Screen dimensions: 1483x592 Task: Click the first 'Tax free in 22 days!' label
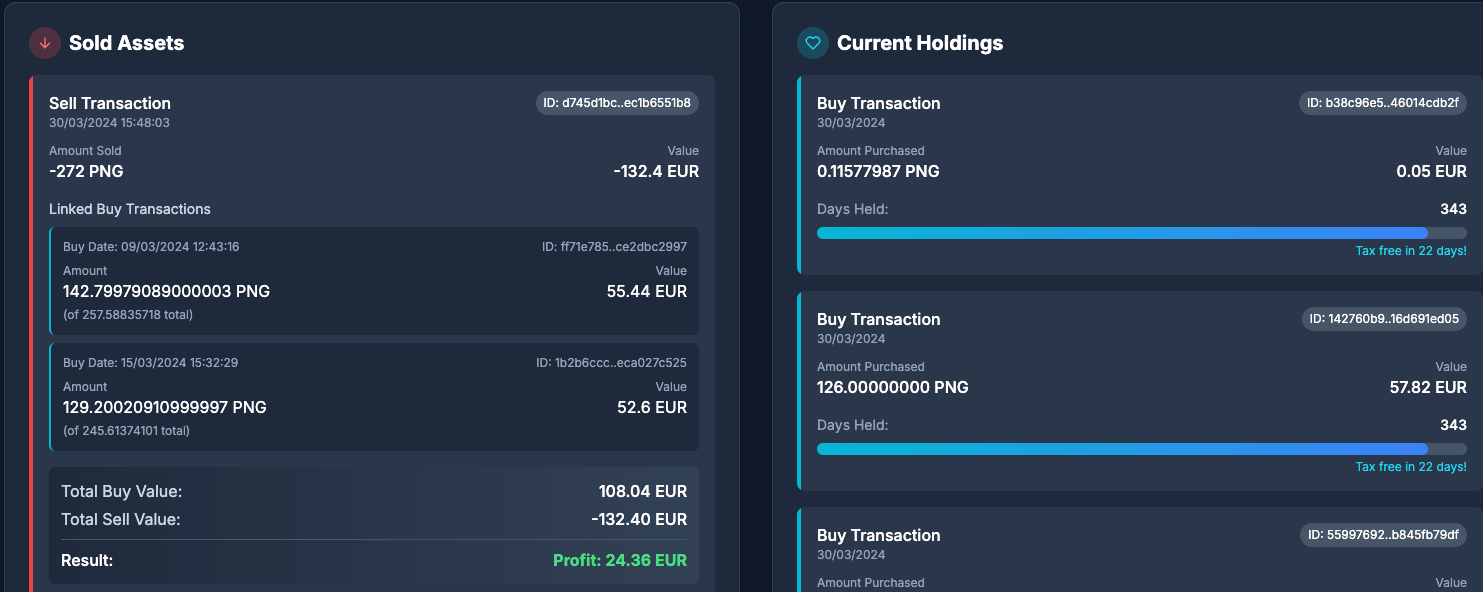pos(1411,251)
